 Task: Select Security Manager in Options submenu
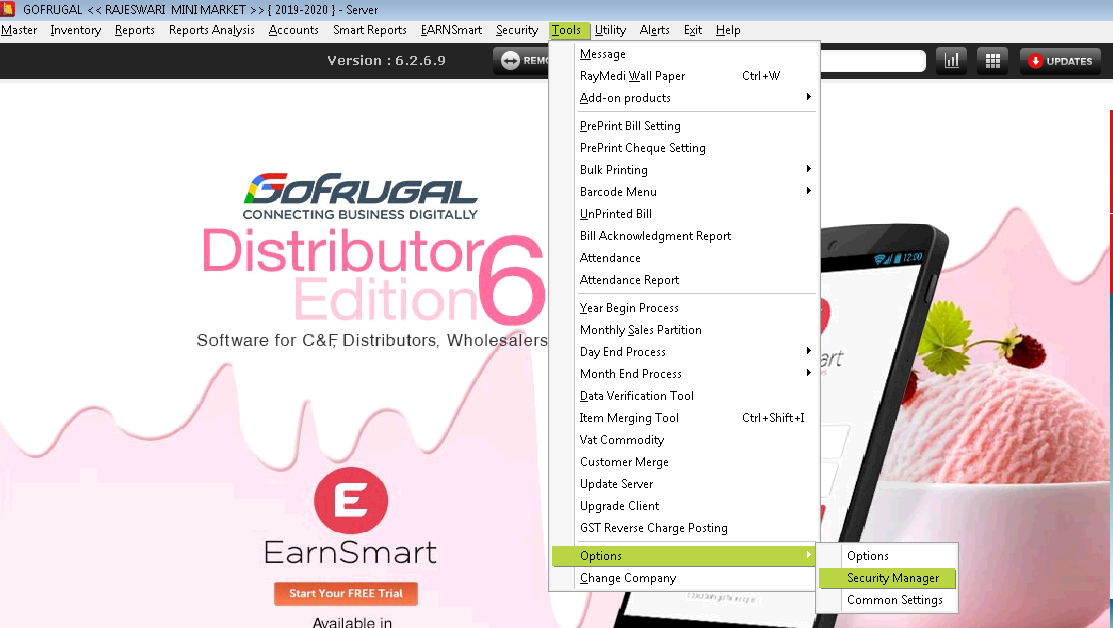pyautogui.click(x=892, y=578)
